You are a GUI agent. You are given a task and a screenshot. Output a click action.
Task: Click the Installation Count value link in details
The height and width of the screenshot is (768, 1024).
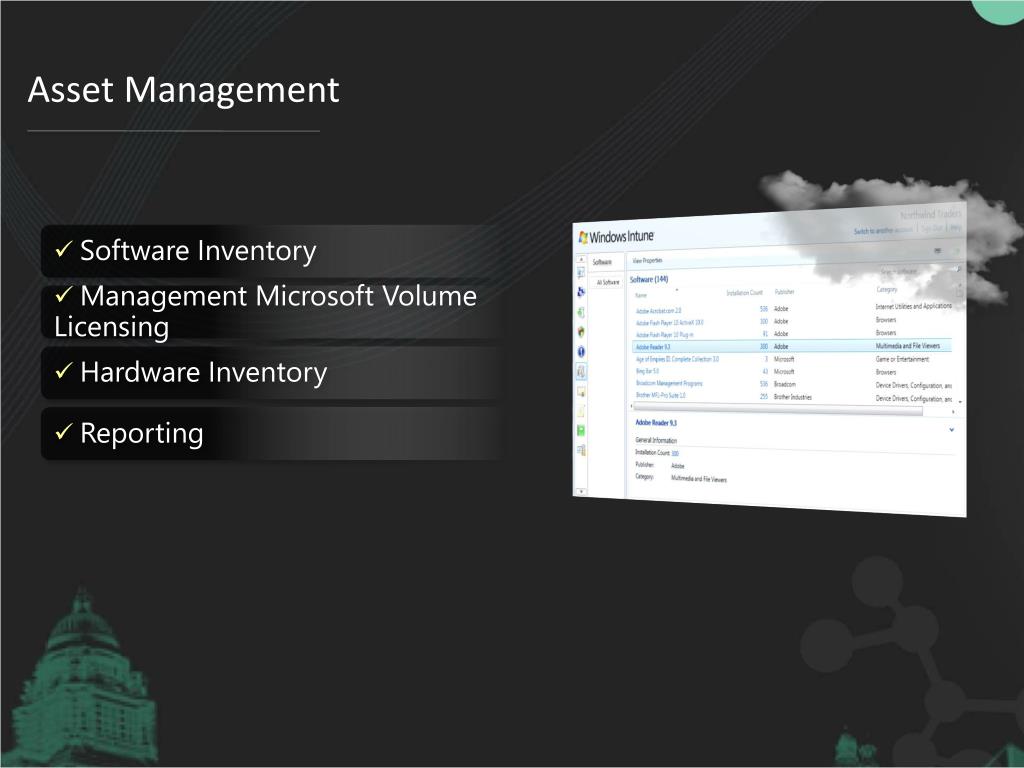pos(675,453)
